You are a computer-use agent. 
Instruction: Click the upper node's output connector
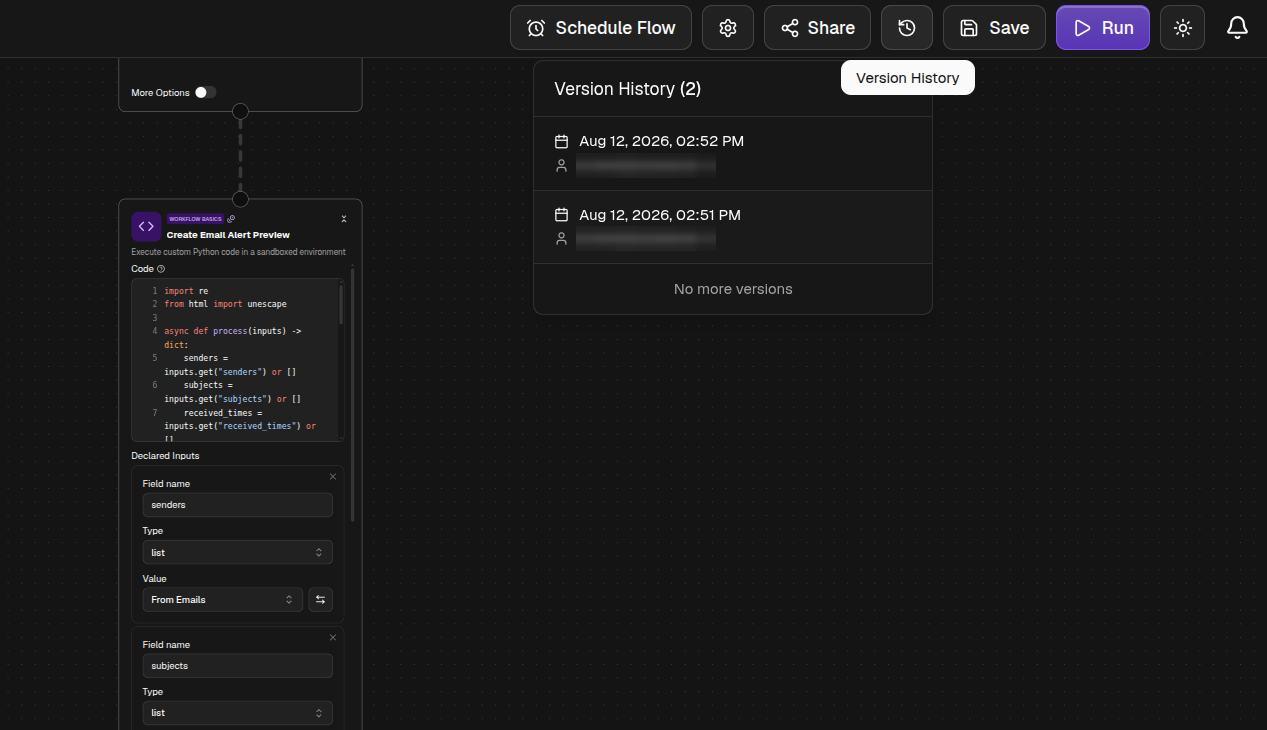[x=240, y=111]
